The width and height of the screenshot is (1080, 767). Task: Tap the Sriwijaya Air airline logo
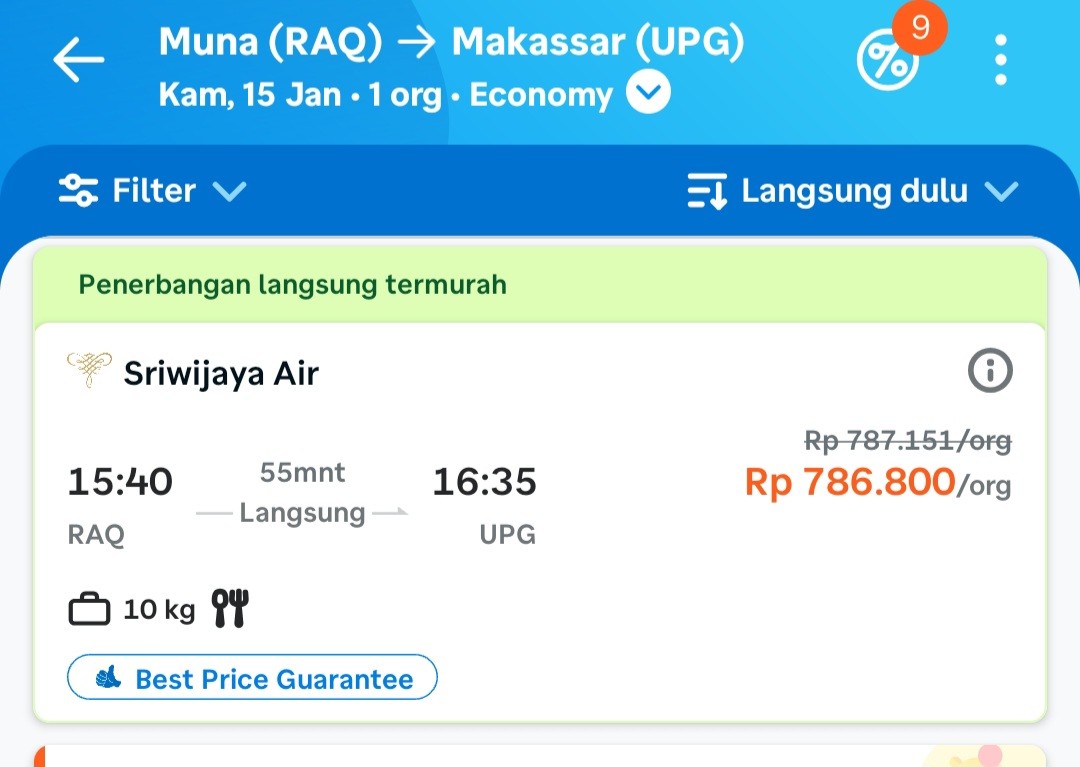pos(89,370)
